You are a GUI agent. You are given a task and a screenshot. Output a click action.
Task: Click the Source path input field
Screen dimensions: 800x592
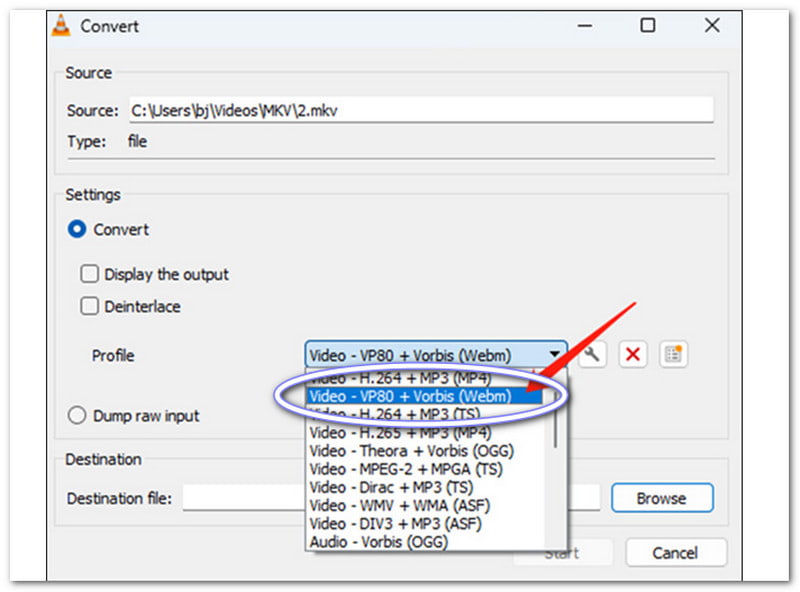[x=421, y=110]
